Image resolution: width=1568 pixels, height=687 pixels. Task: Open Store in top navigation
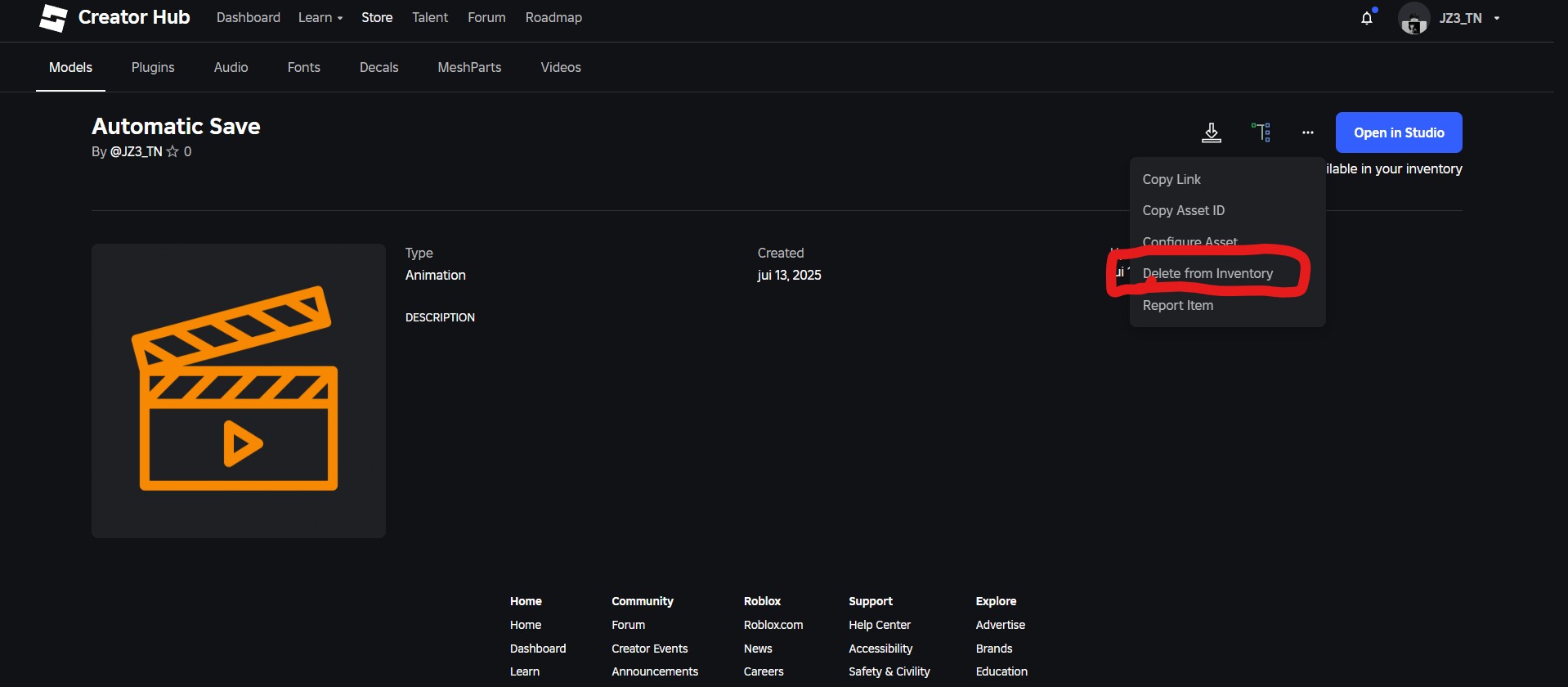pos(377,18)
